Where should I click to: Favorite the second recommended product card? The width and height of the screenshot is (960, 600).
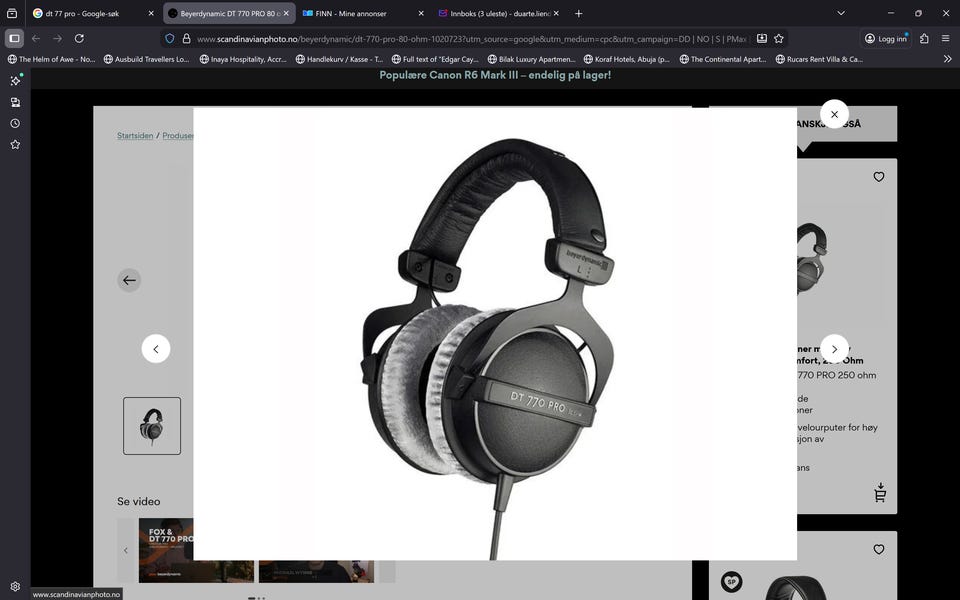coord(879,550)
